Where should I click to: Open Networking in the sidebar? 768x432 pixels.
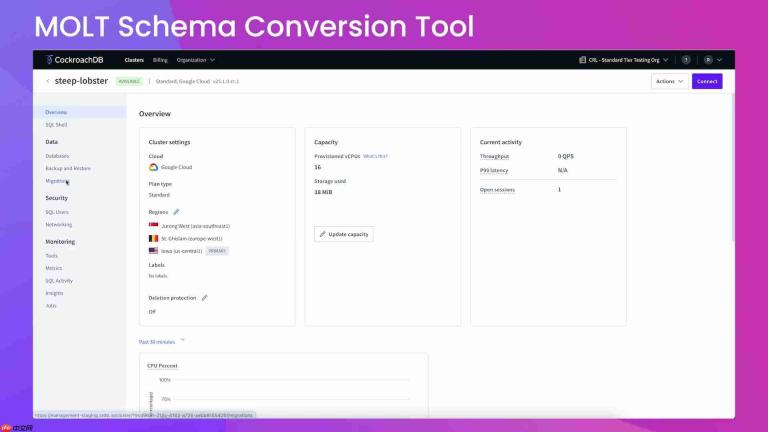[x=59, y=225]
